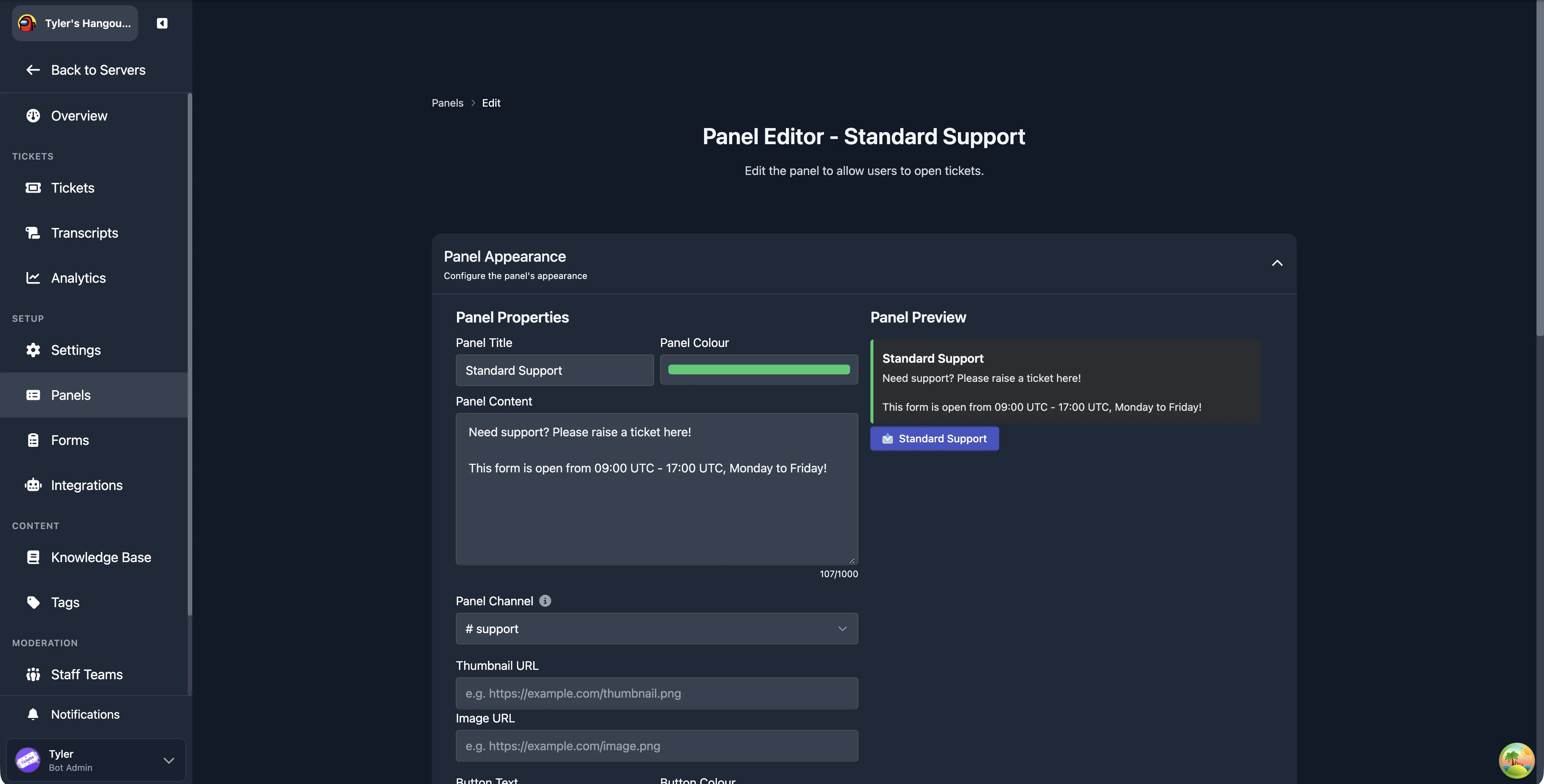Click the Edit breadcrumb
1544x784 pixels.
491,103
